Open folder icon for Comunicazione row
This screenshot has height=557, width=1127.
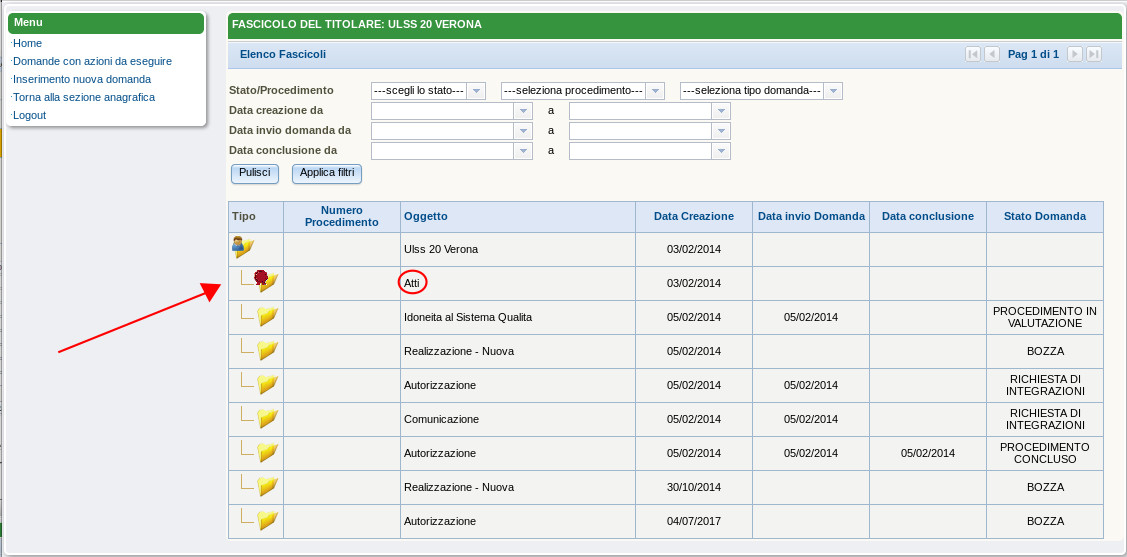(266, 419)
